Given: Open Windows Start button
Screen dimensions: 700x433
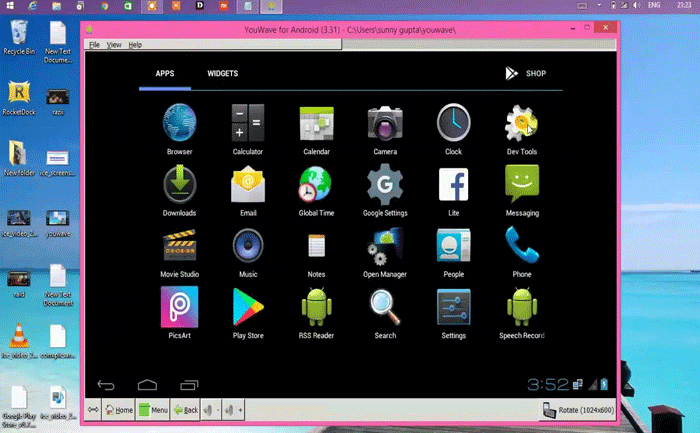Looking at the screenshot, I should tap(10, 5).
